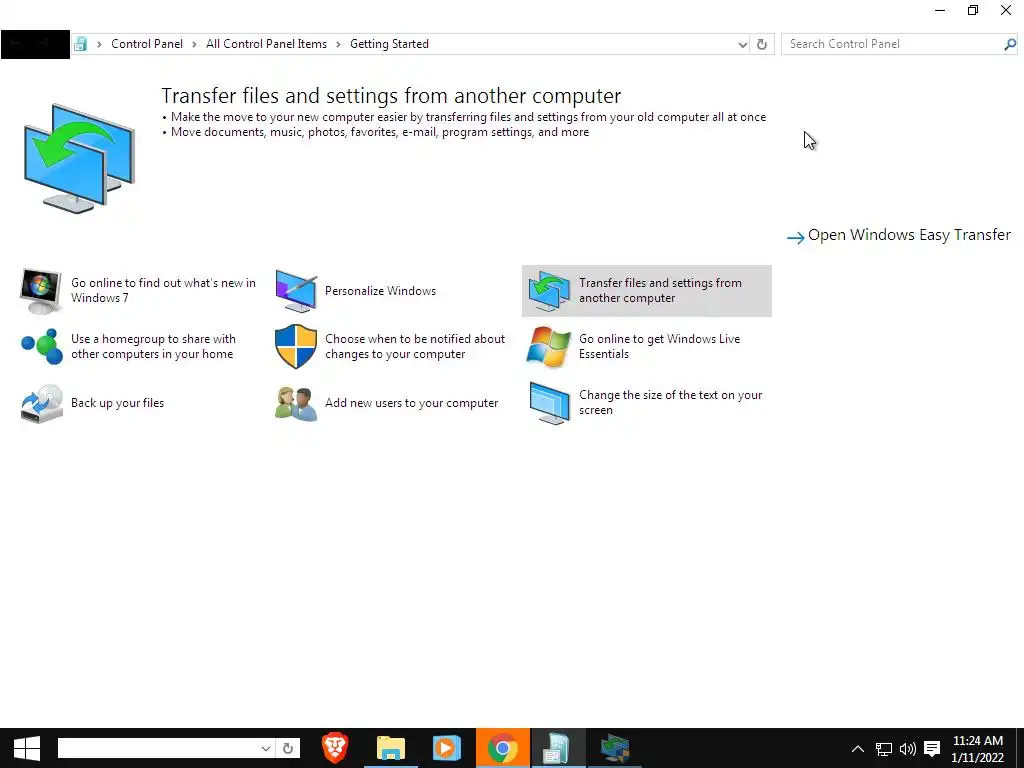Click 'Choose when to be notified' label
Screen dimensions: 1024x768
pos(415,346)
